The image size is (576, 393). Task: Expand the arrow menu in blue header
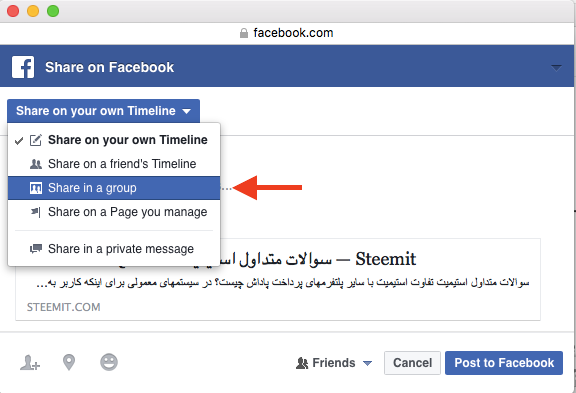[x=556, y=68]
